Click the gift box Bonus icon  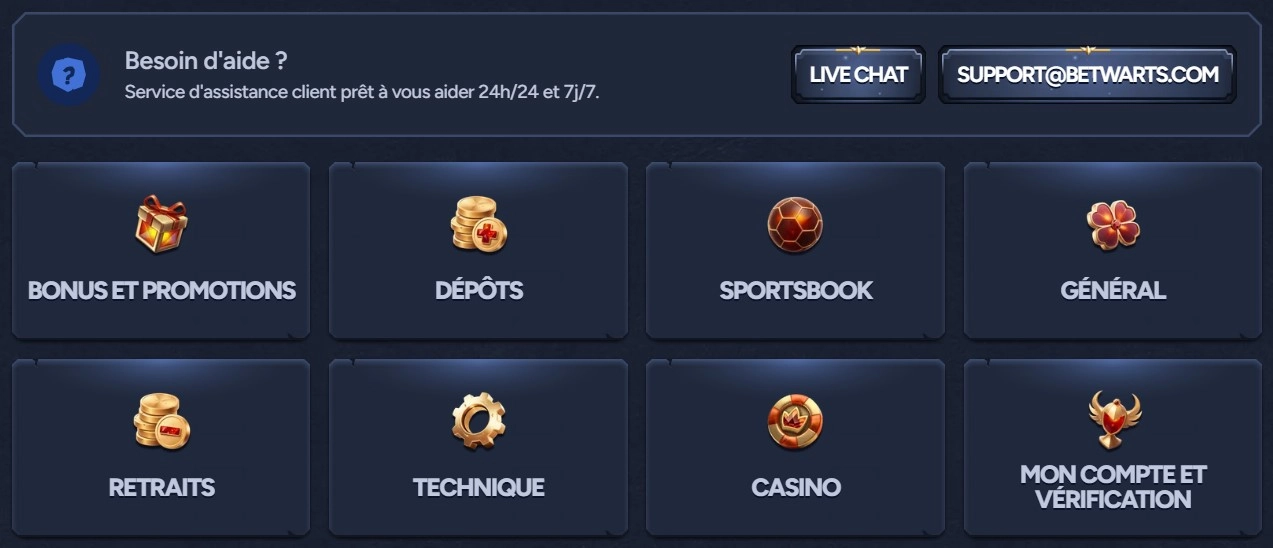point(161,224)
